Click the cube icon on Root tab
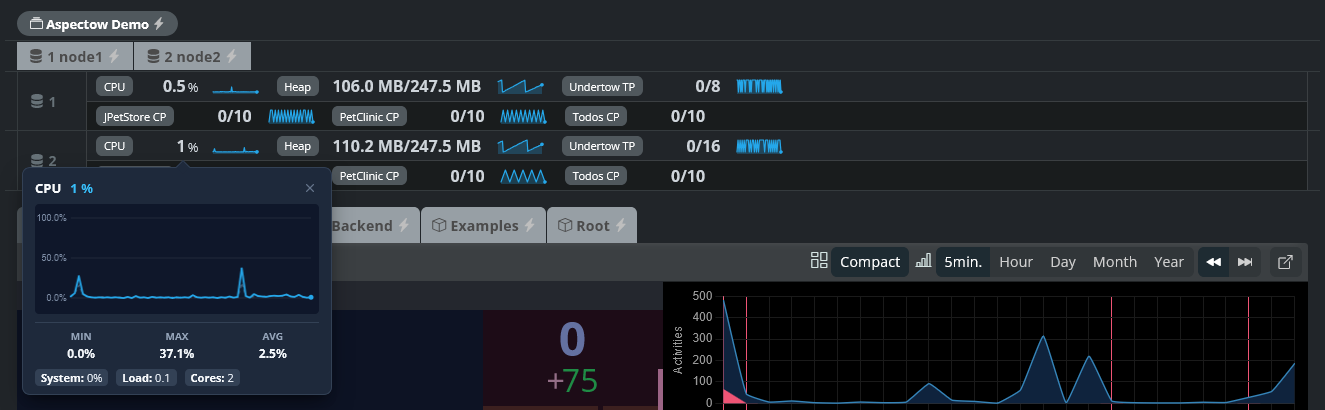1325x410 pixels. pos(564,226)
